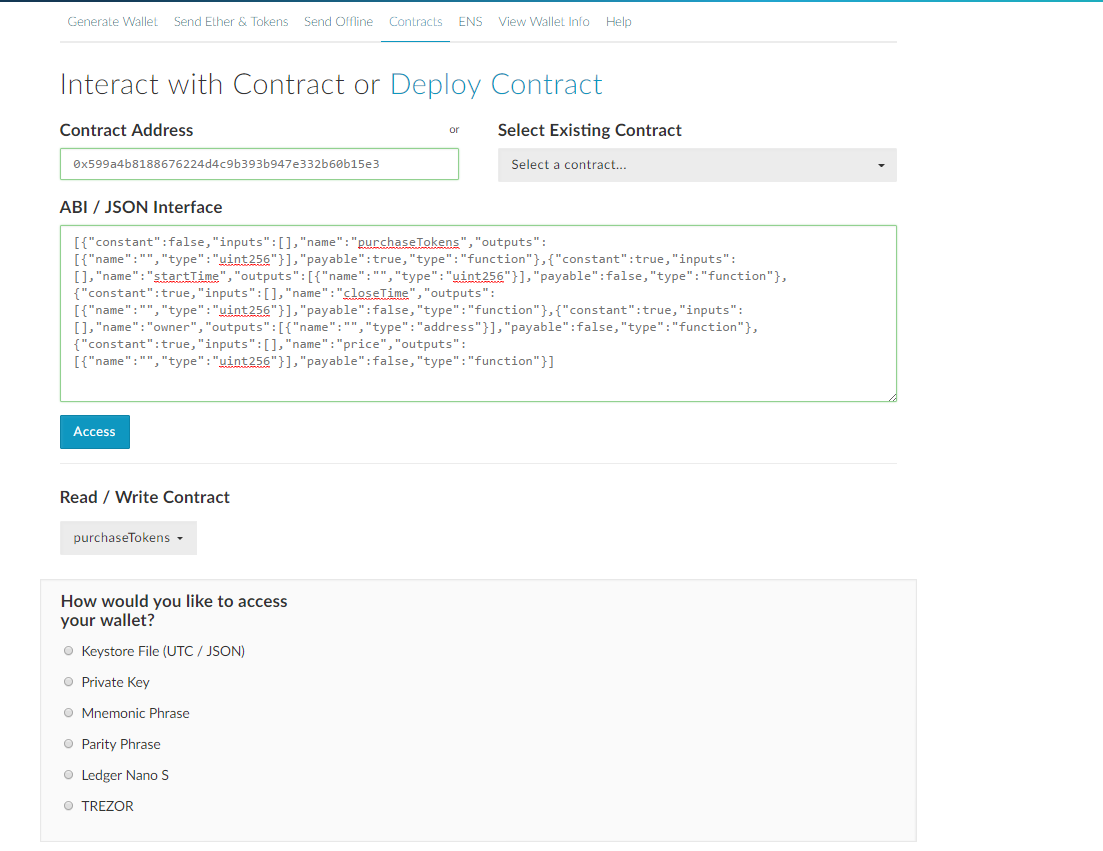The height and width of the screenshot is (851, 1103).
Task: Select Mnemonic Phrase radio option
Action: pos(69,713)
